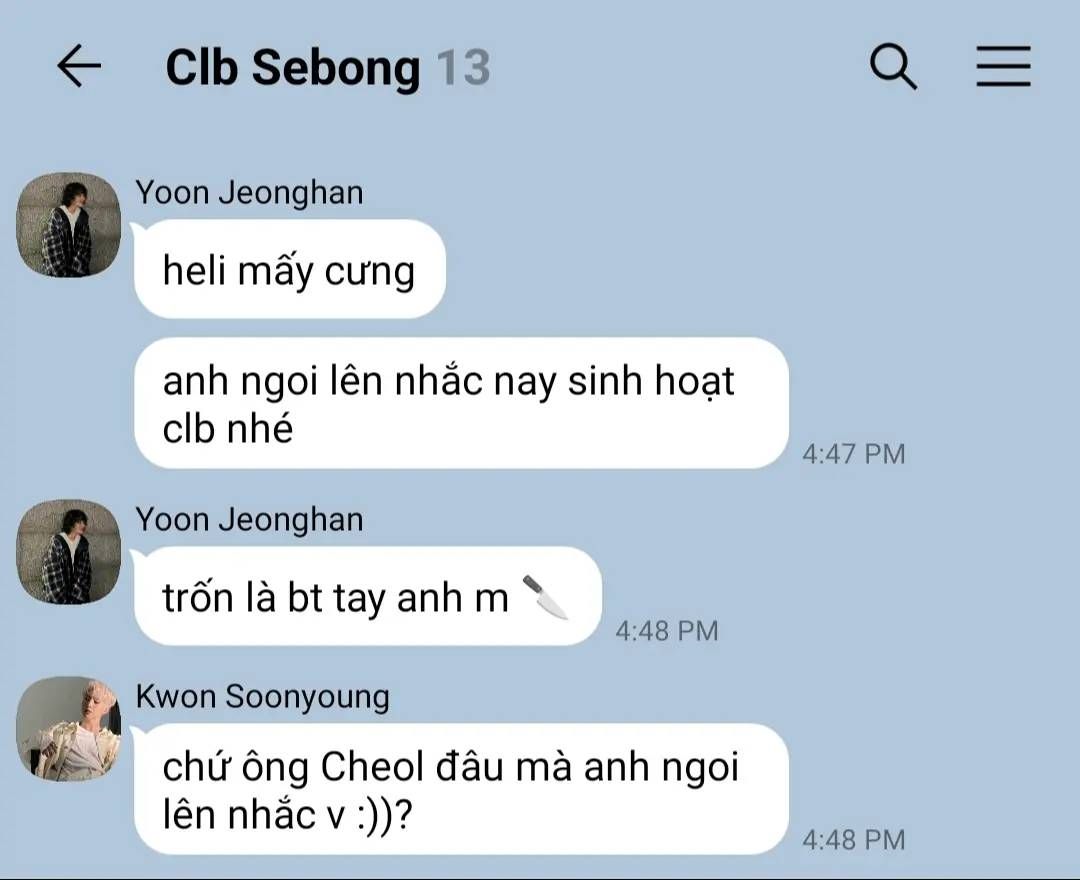Select the "heli mấy cưng" message bubble
Image resolution: width=1080 pixels, height=880 pixels.
pos(289,269)
